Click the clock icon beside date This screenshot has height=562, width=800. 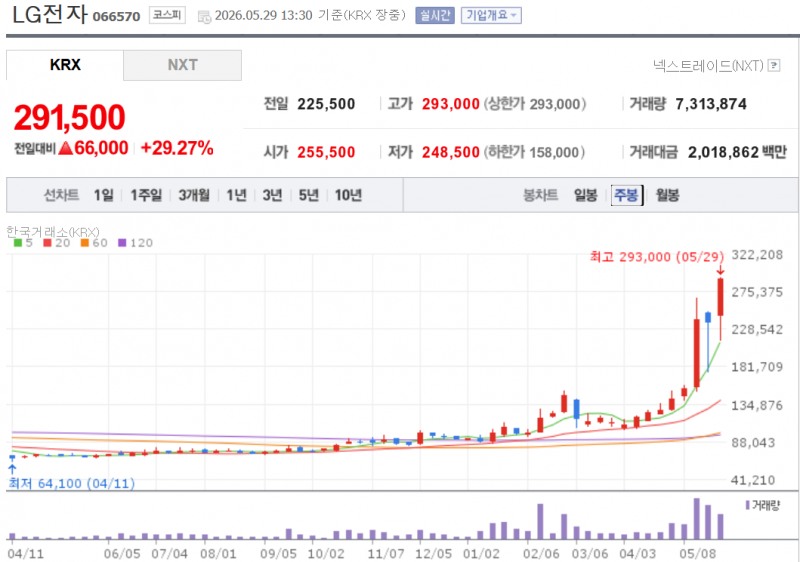click(x=204, y=17)
